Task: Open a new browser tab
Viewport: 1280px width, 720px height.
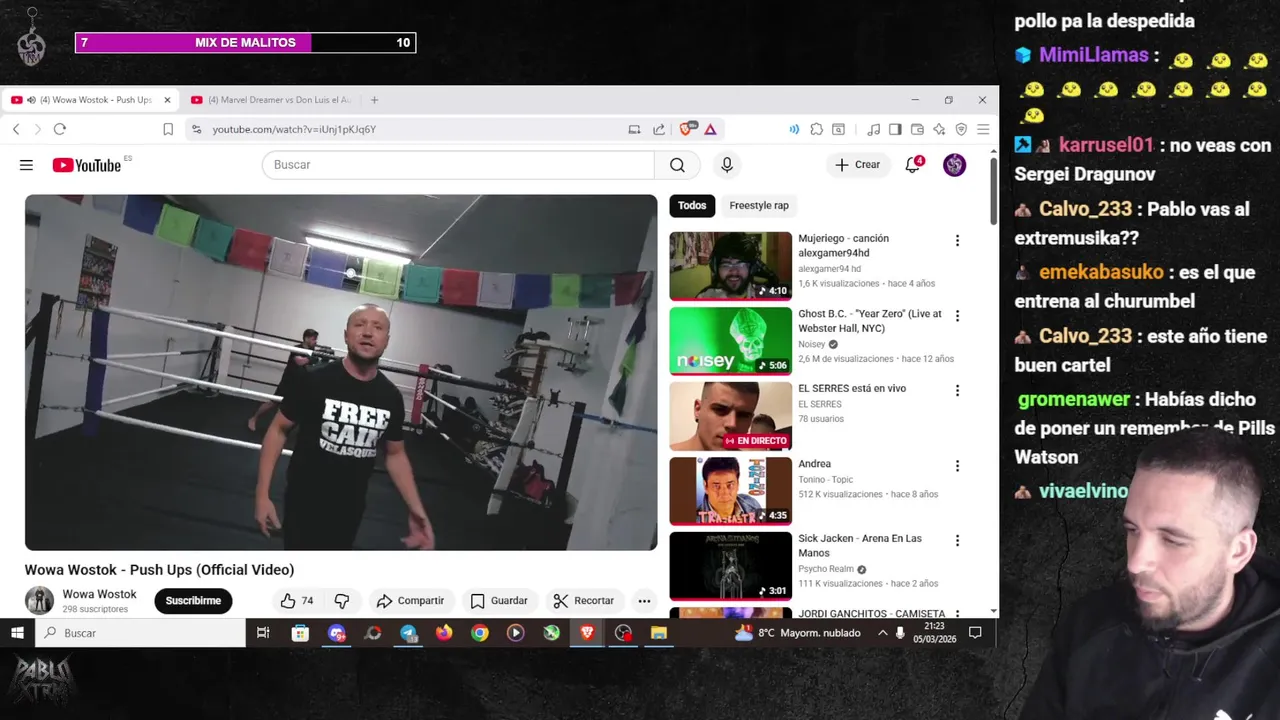Action: point(374,100)
